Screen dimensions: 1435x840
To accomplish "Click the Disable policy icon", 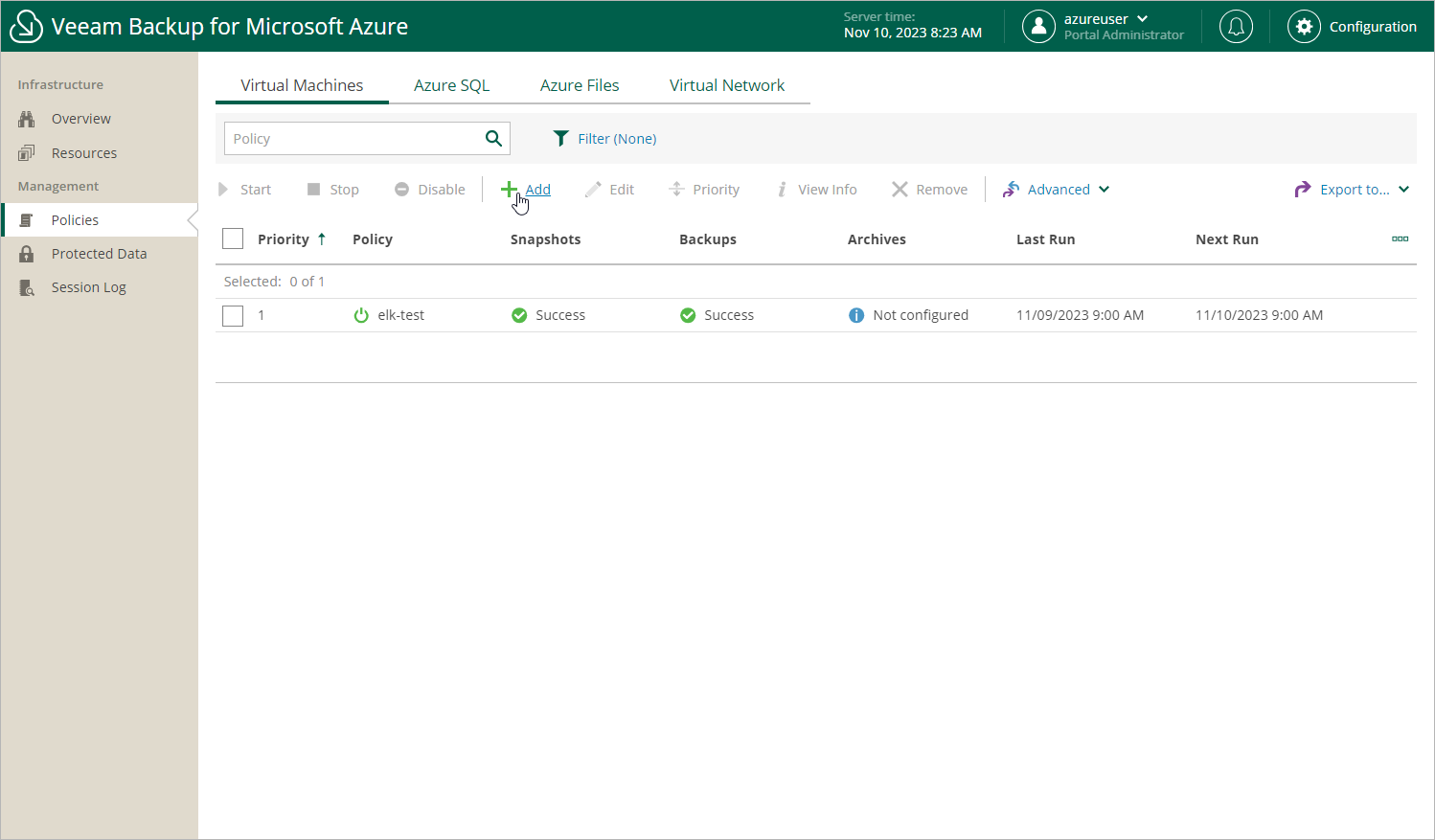I will click(x=402, y=190).
